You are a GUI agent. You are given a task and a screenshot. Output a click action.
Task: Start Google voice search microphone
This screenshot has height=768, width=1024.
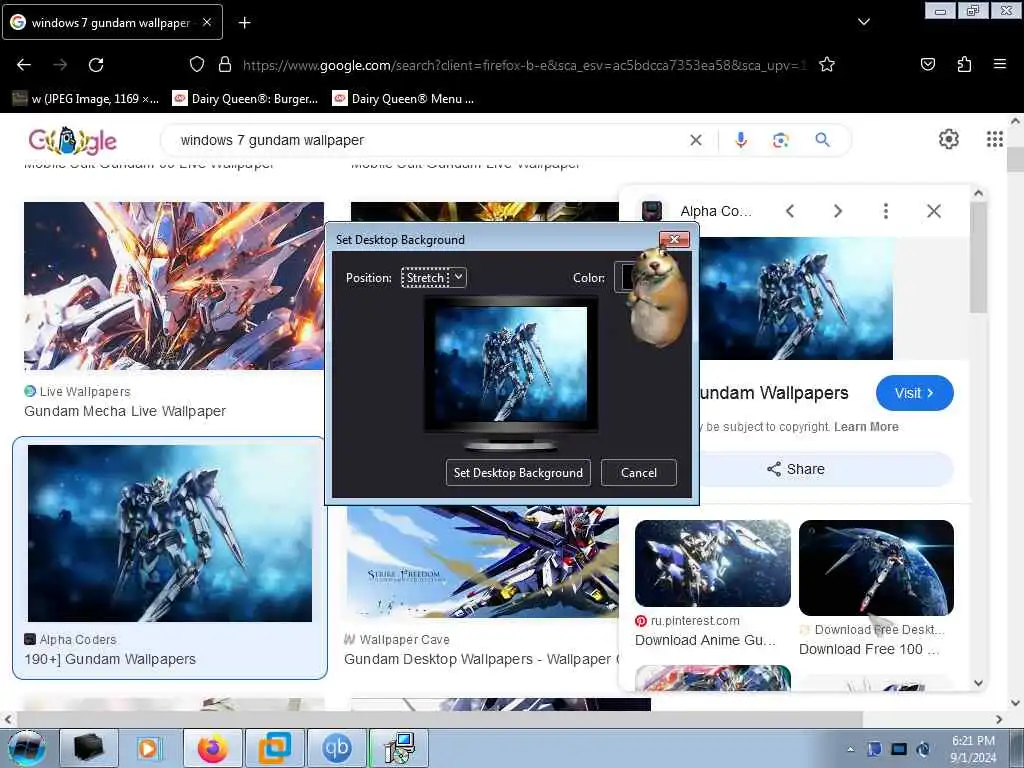pos(741,140)
